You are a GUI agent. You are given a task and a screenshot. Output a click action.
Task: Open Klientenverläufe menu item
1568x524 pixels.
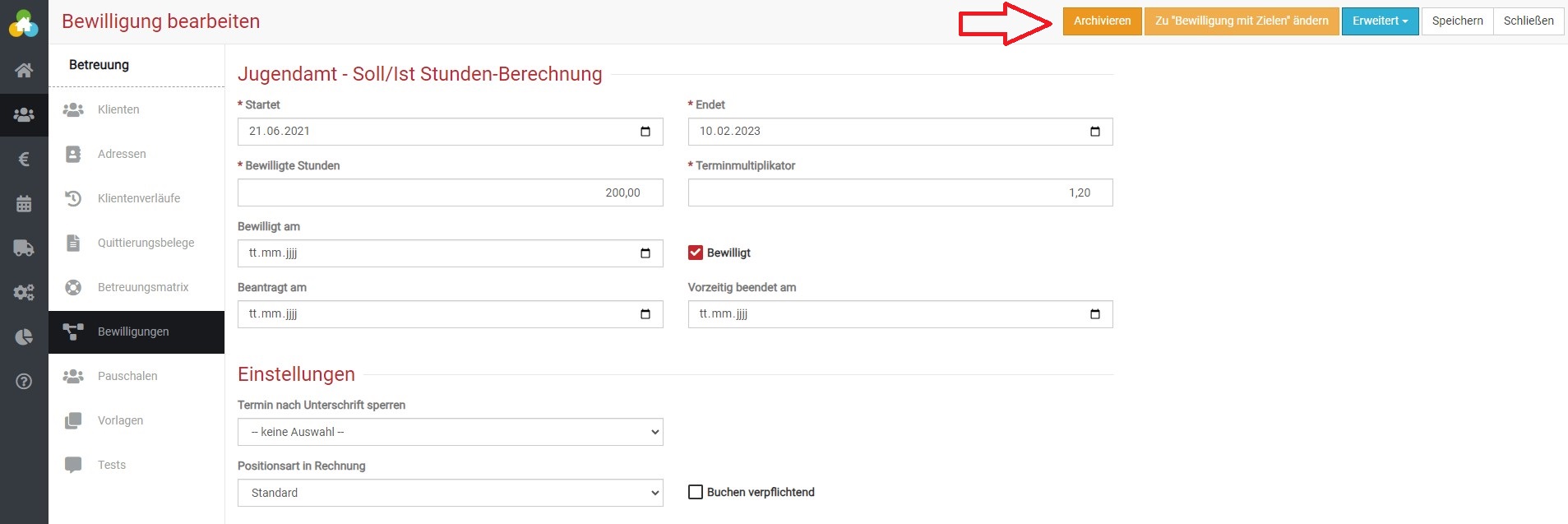136,198
